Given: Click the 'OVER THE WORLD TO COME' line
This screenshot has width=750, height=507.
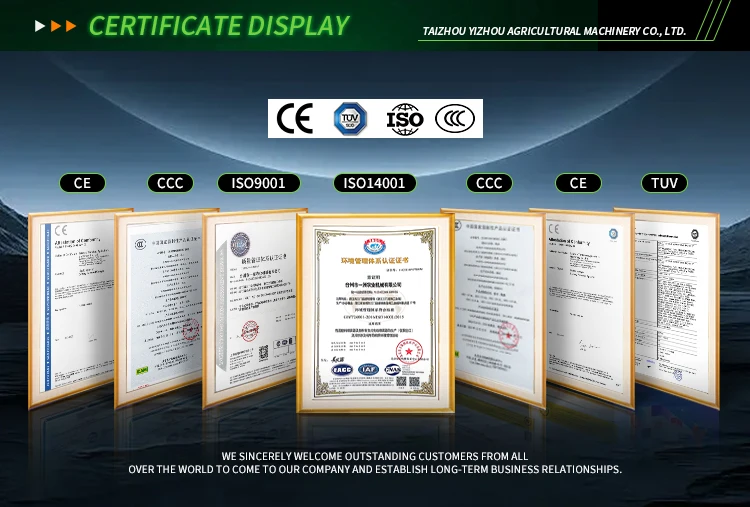Looking at the screenshot, I should click(375, 469).
